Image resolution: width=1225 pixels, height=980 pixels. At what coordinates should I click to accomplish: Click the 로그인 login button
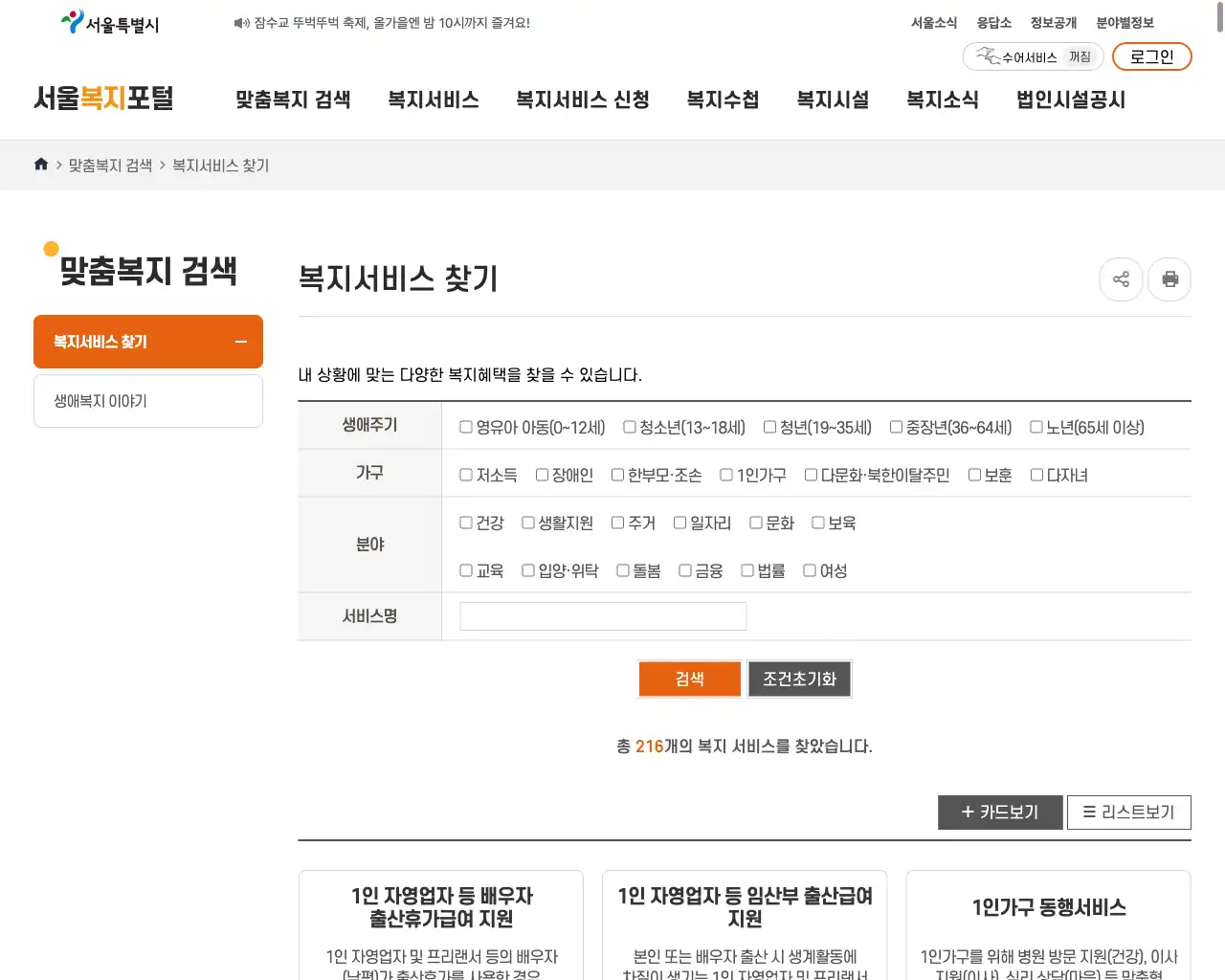point(1152,56)
